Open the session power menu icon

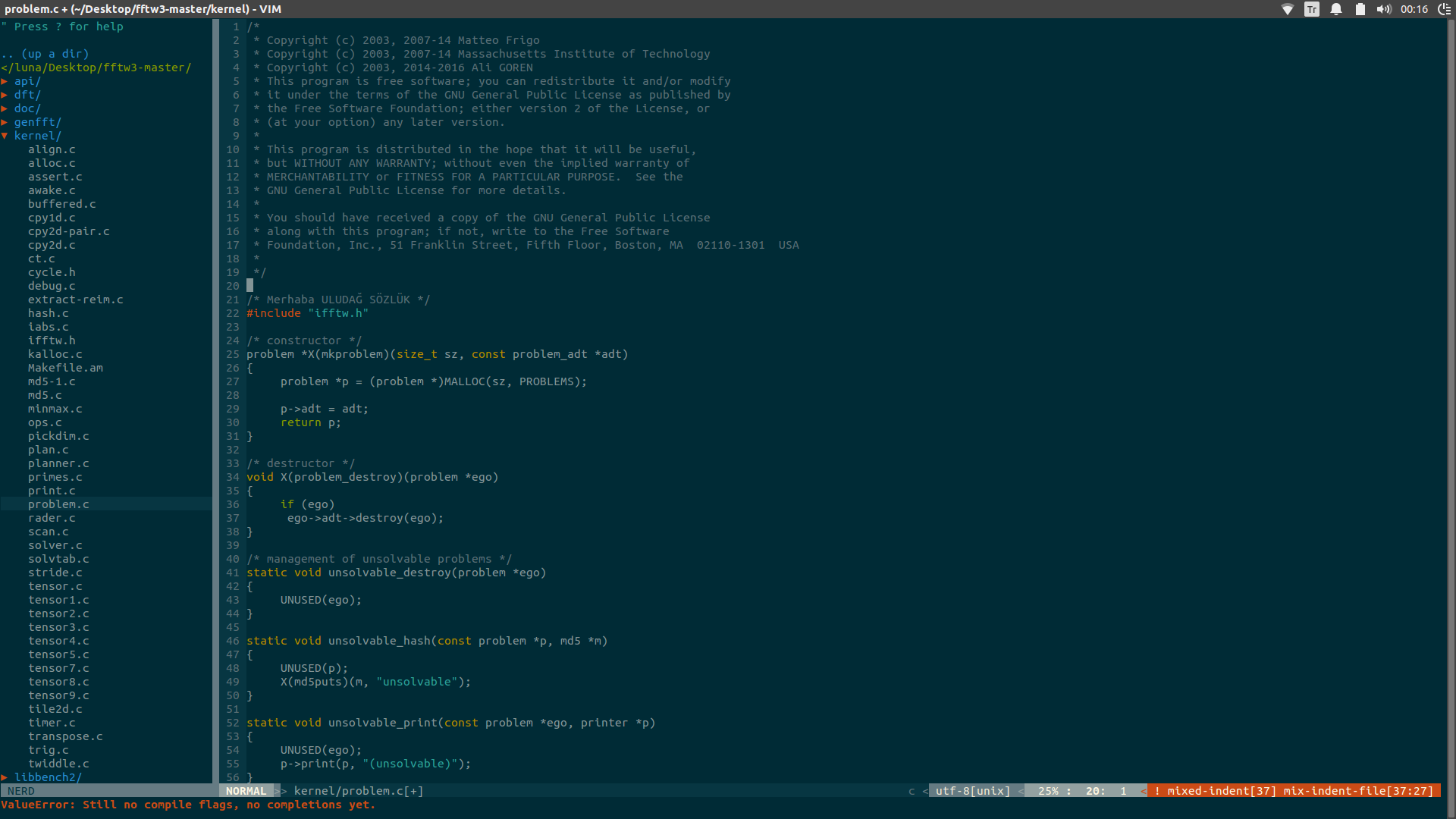[x=1444, y=9]
